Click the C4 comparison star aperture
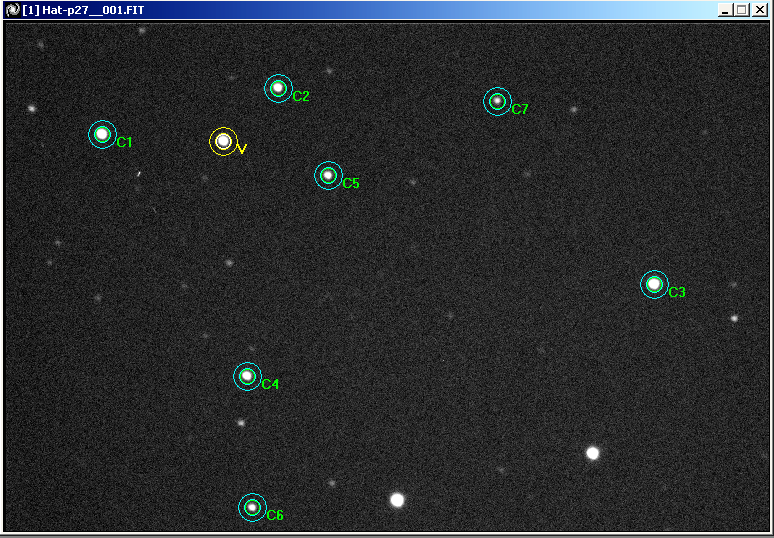774x538 pixels. (x=247, y=376)
